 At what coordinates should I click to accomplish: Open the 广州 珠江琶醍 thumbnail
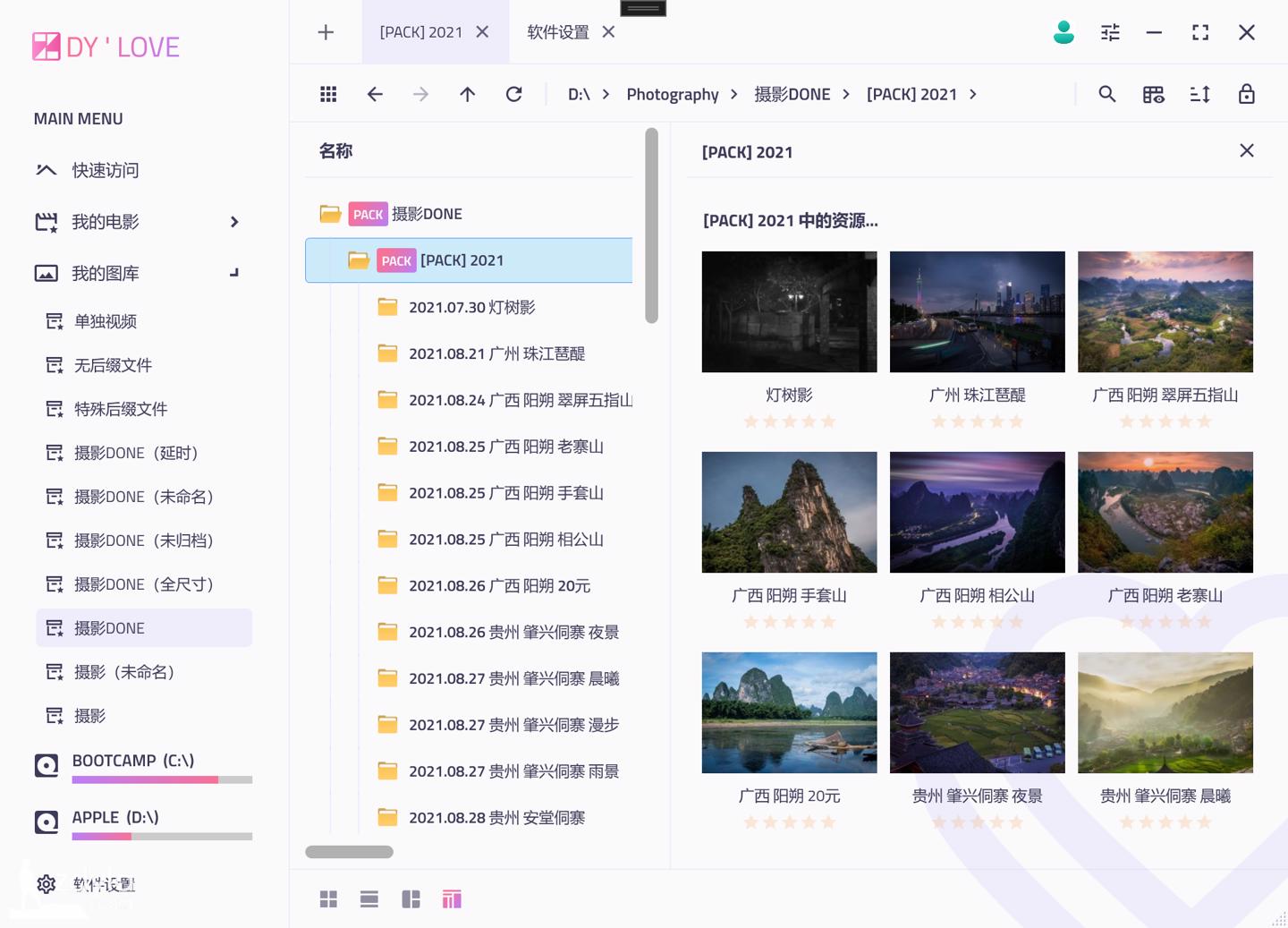pyautogui.click(x=977, y=311)
